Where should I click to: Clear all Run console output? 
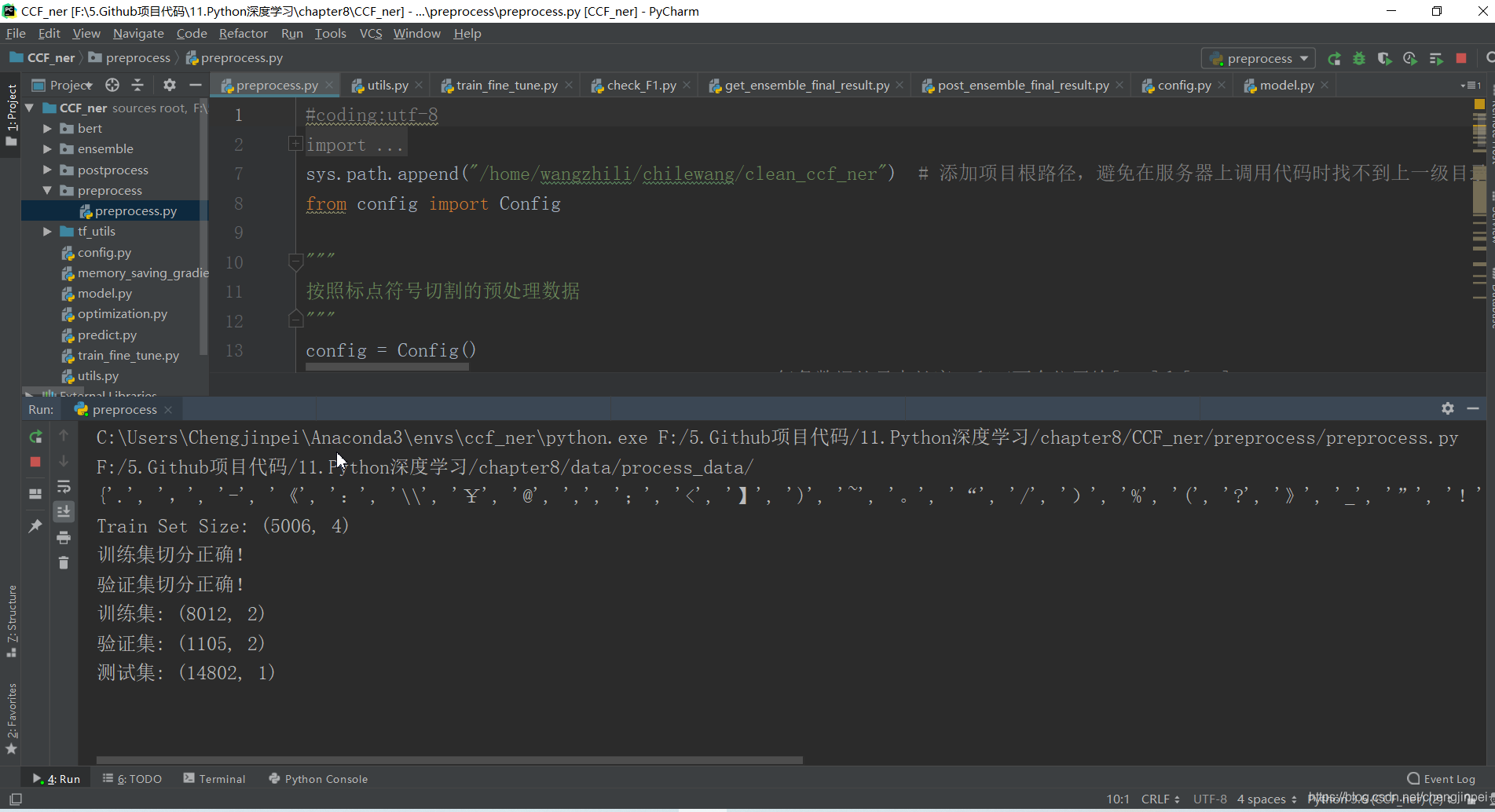[x=64, y=563]
